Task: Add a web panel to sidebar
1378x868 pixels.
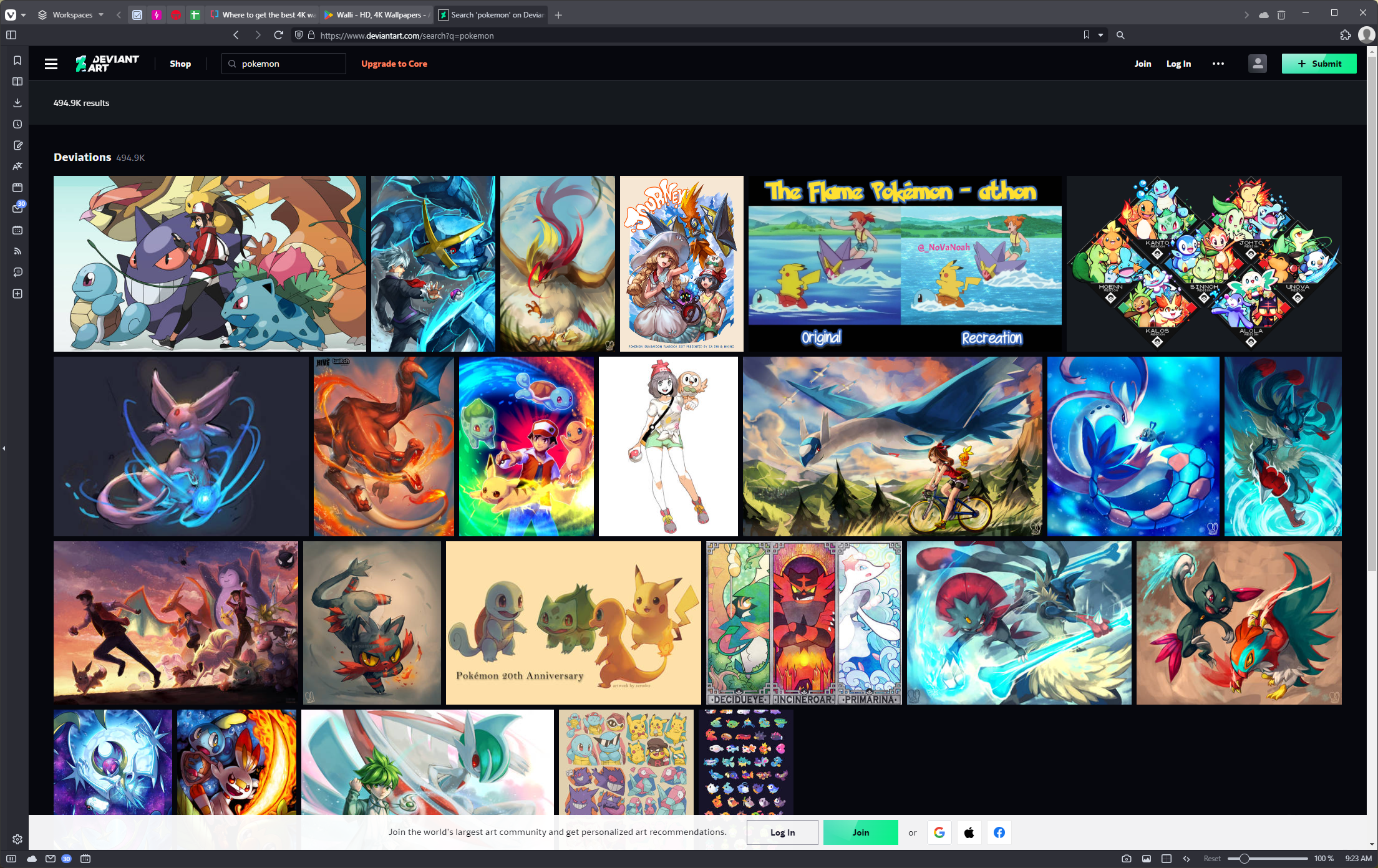Action: click(17, 294)
